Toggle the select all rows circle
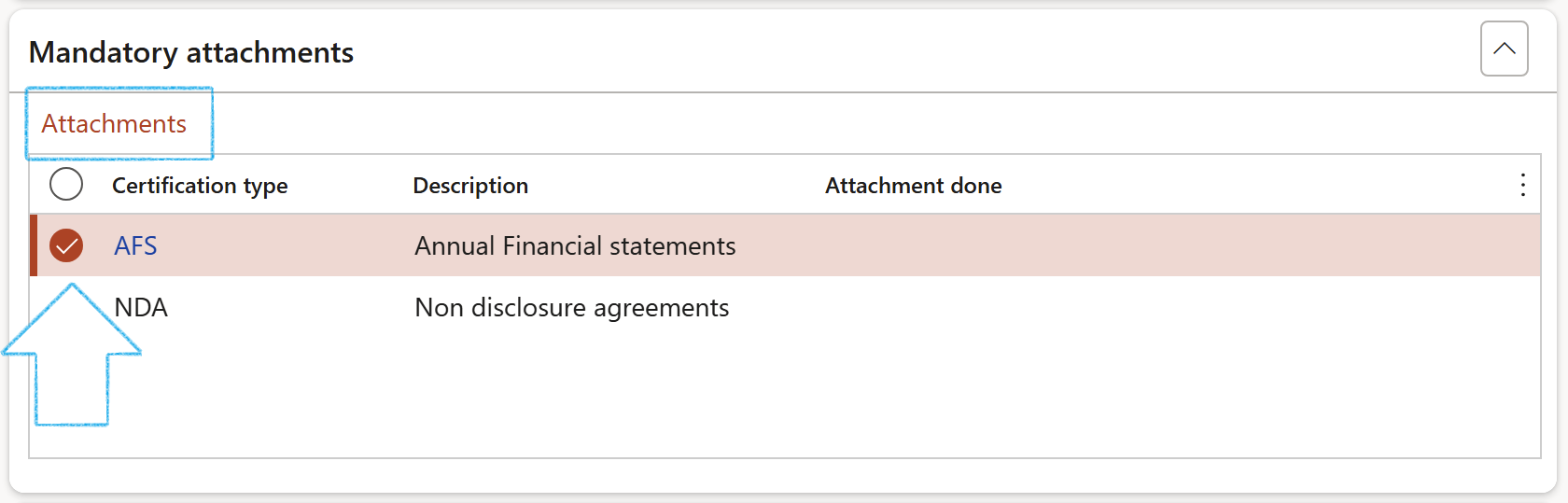 66,185
